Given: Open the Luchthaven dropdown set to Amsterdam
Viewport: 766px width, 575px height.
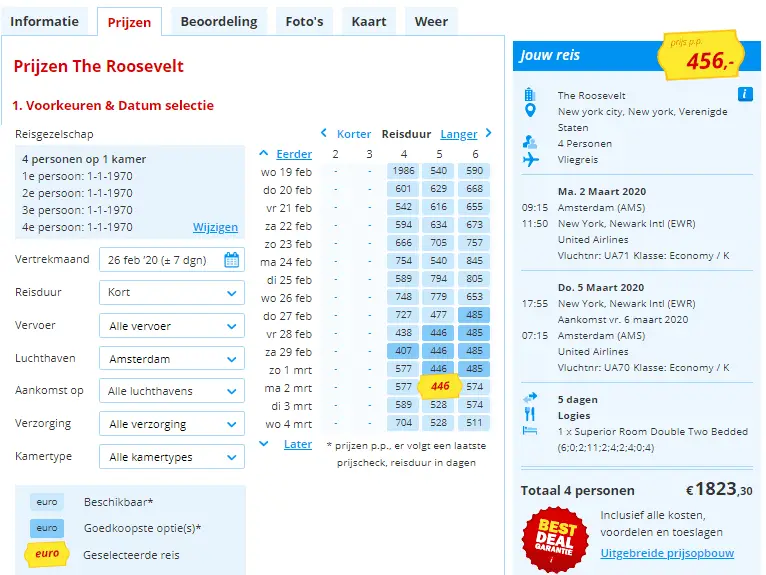Looking at the screenshot, I should pyautogui.click(x=172, y=359).
